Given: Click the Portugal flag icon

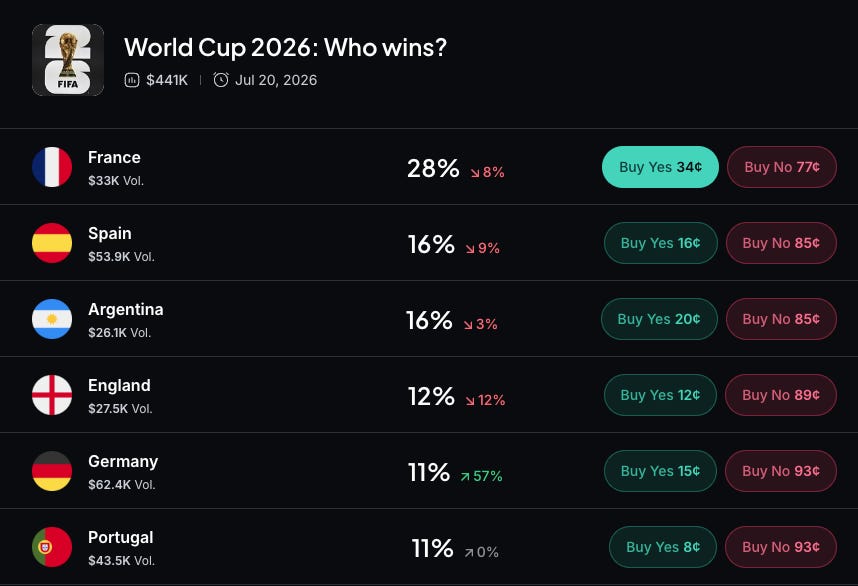Looking at the screenshot, I should [52, 547].
